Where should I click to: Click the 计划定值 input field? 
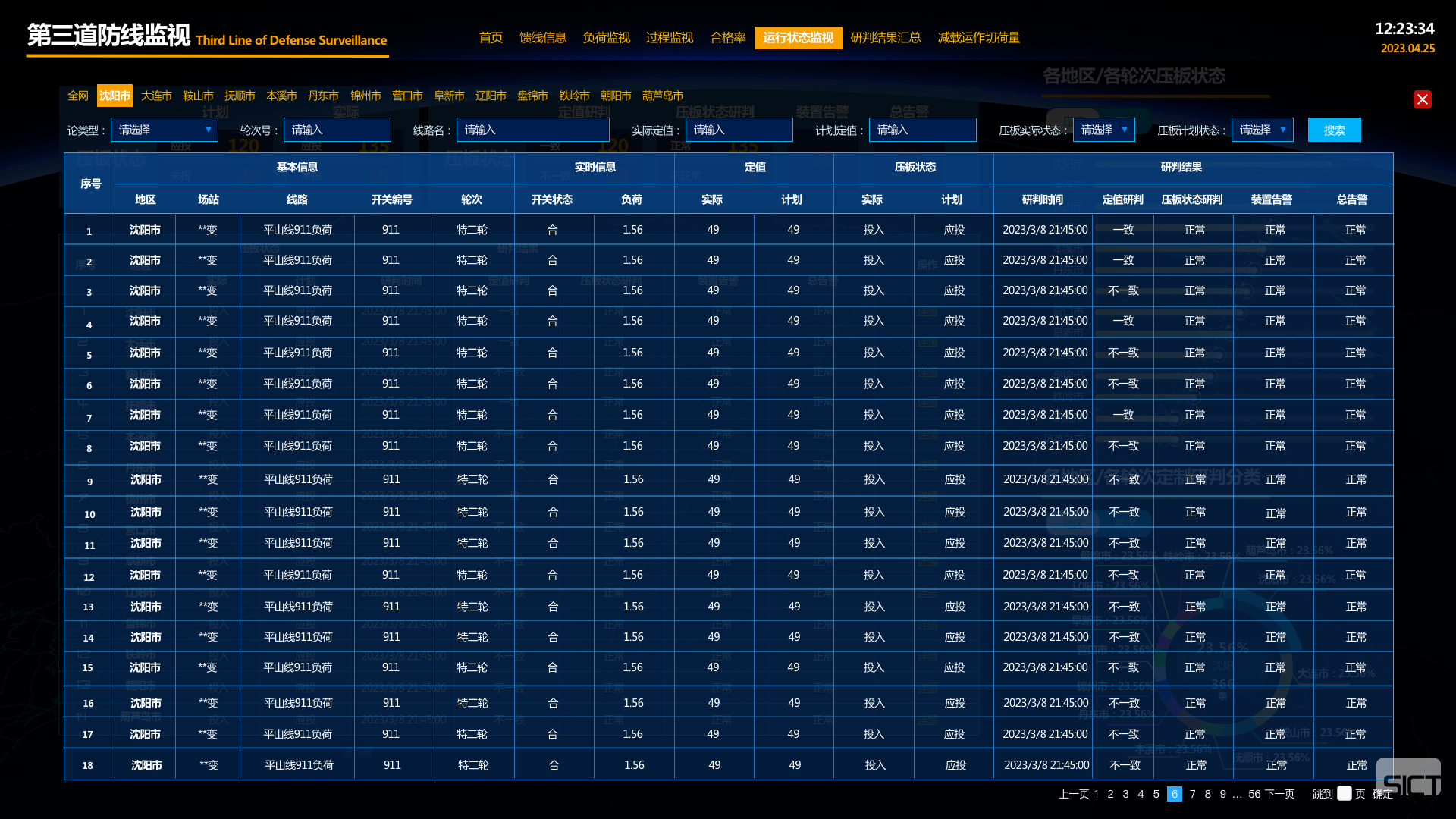[923, 130]
